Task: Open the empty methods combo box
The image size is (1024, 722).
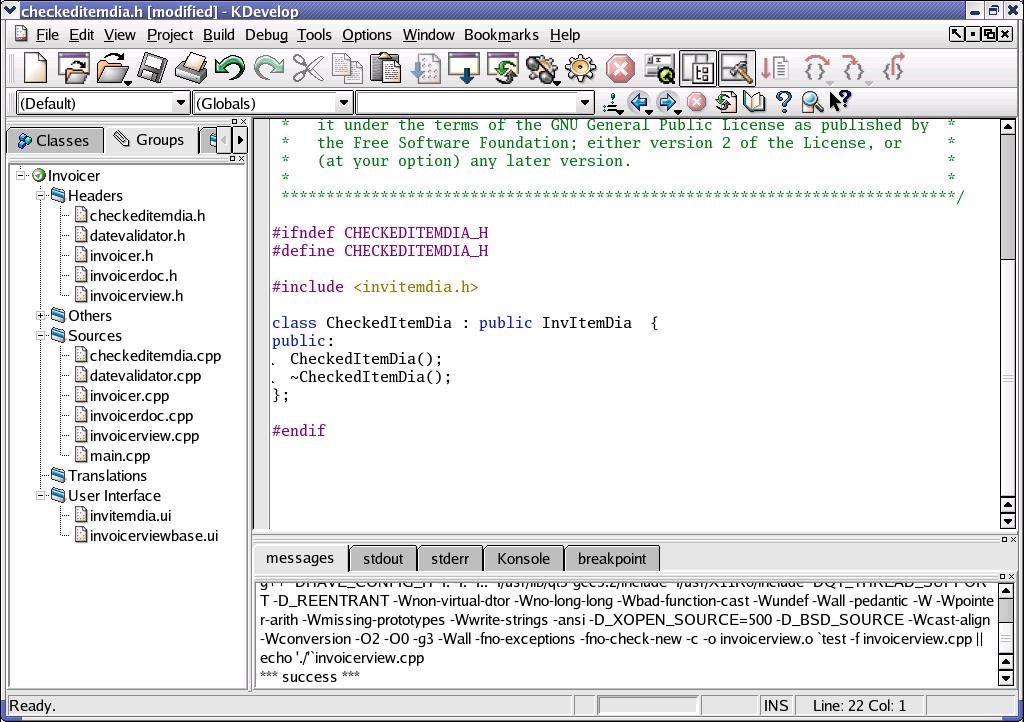Action: 475,103
